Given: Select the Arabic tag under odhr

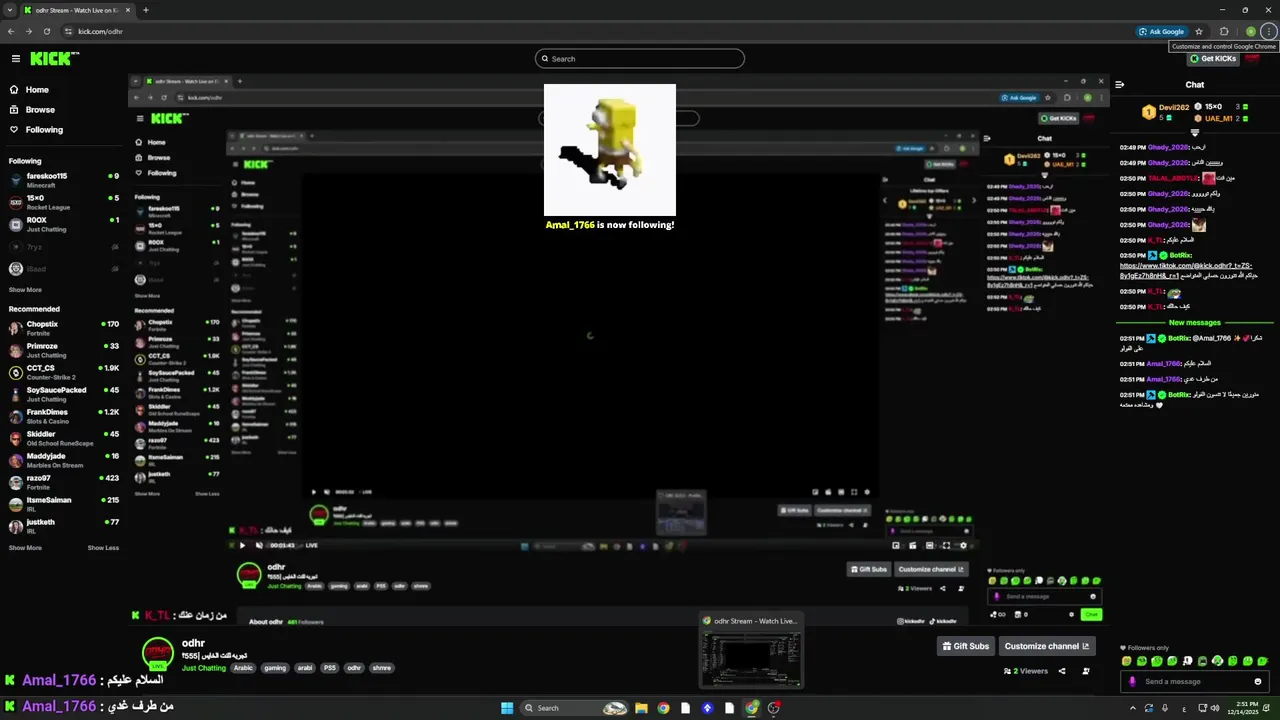Looking at the screenshot, I should (x=244, y=668).
